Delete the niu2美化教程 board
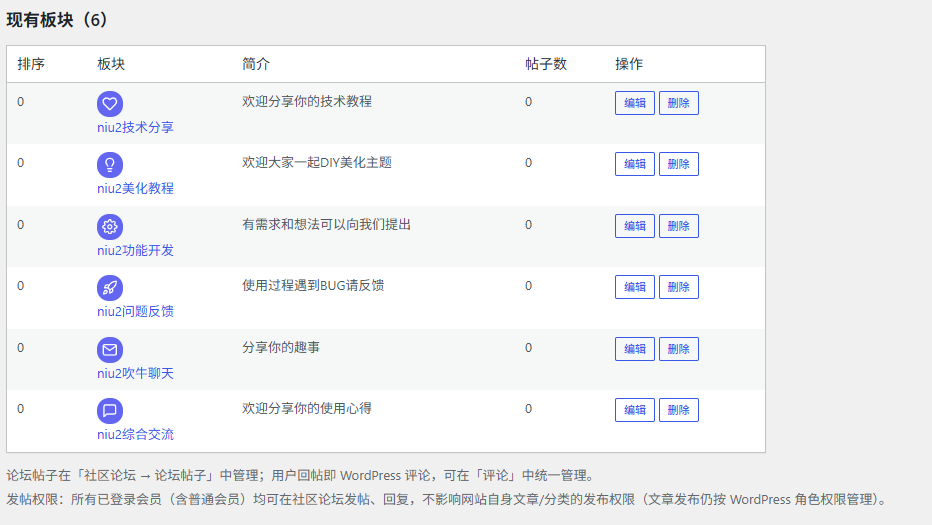Image resolution: width=932 pixels, height=525 pixels. click(679, 164)
